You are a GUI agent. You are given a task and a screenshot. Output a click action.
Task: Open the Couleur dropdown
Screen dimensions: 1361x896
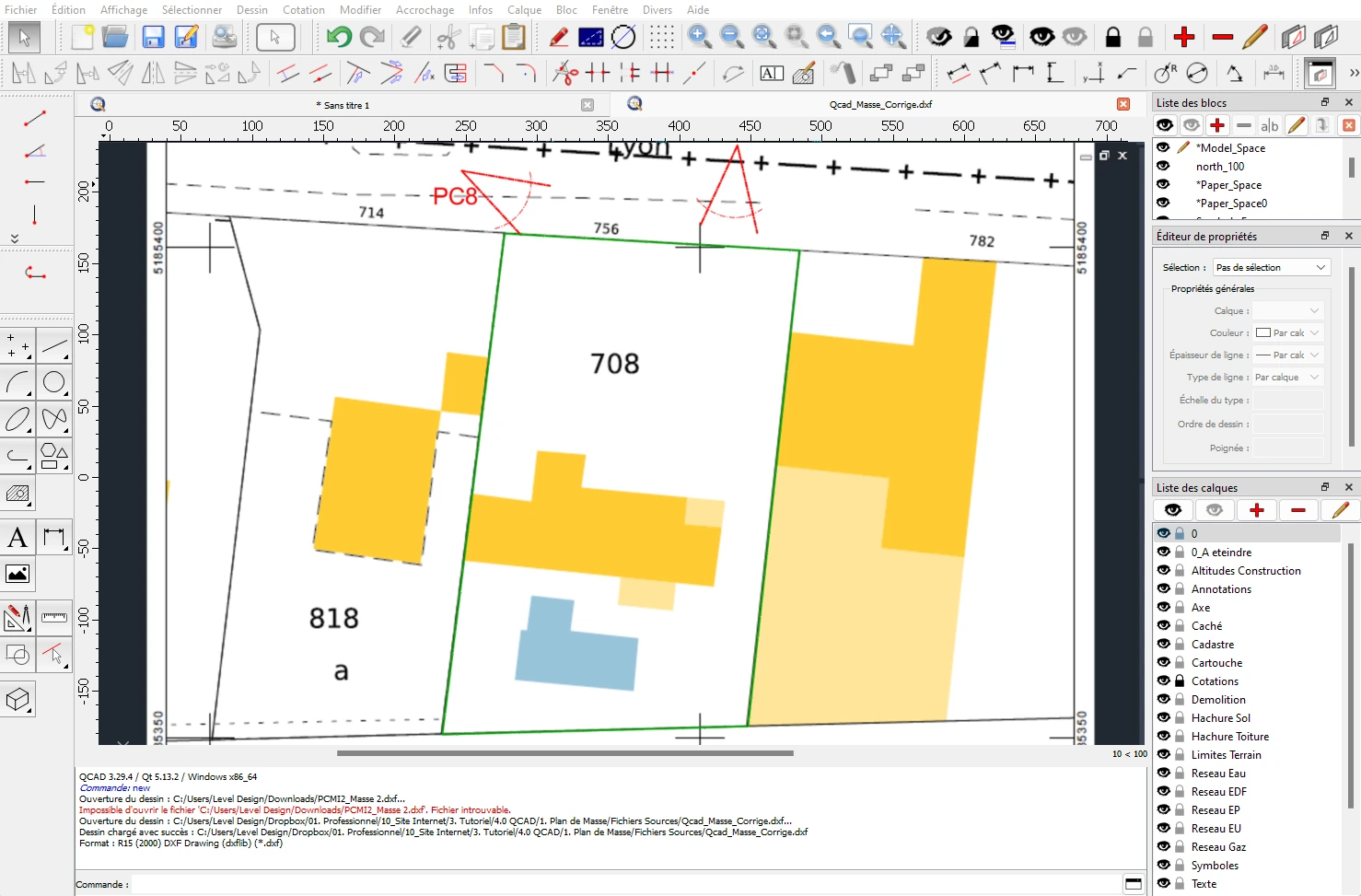pos(1288,332)
